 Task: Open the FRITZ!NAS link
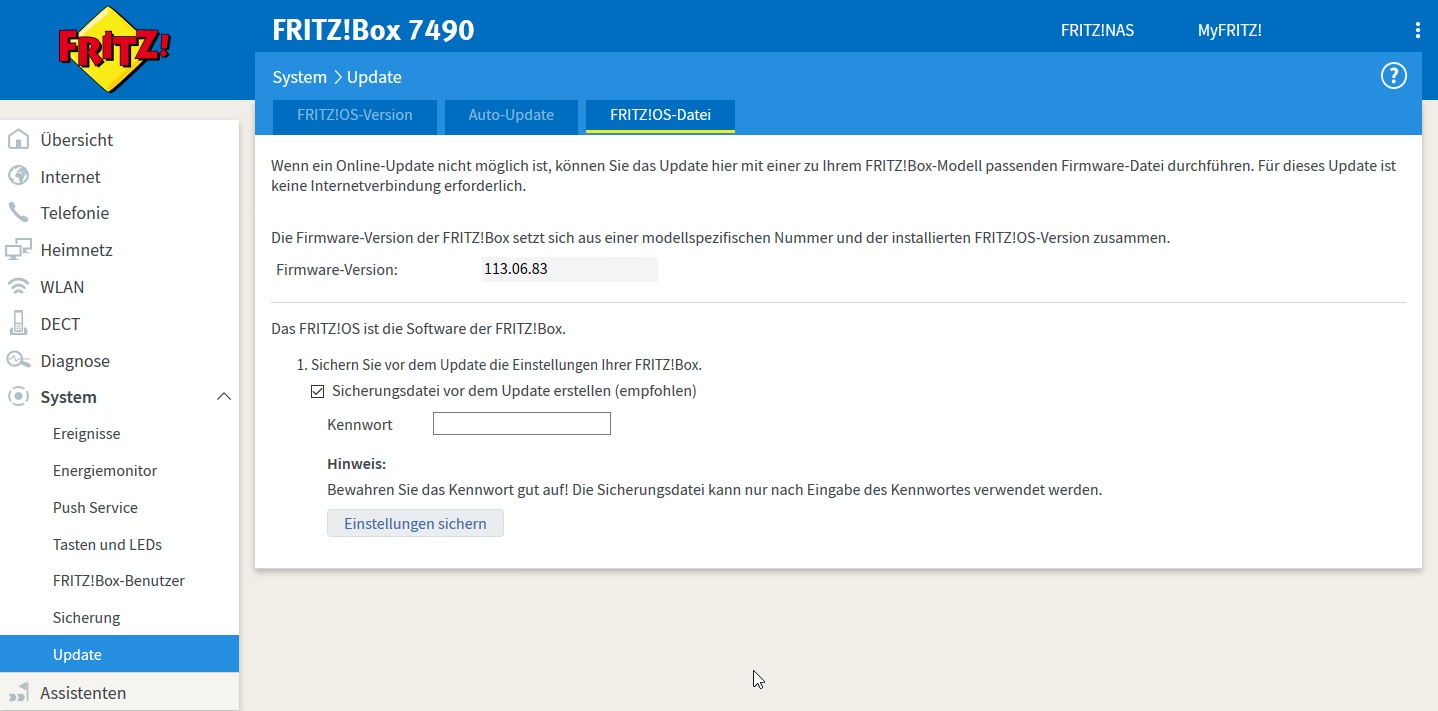tap(1097, 30)
